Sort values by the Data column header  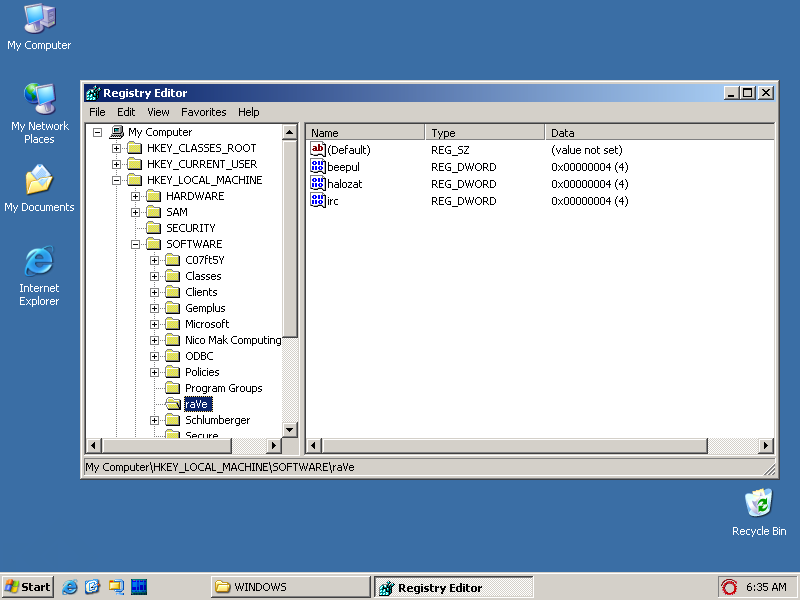pyautogui.click(x=659, y=133)
